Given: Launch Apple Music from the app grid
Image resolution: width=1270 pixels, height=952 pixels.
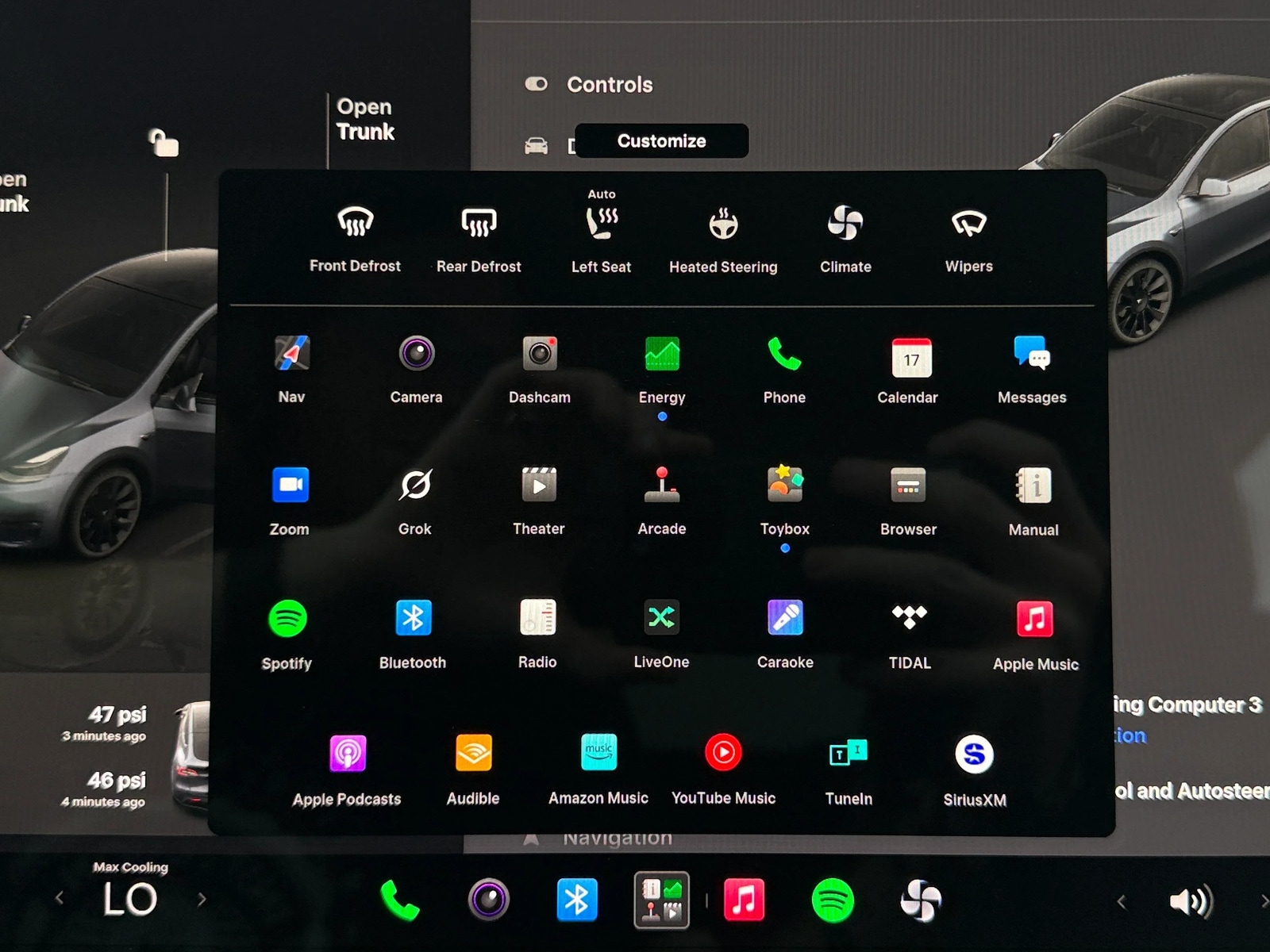Looking at the screenshot, I should pos(1035,635).
